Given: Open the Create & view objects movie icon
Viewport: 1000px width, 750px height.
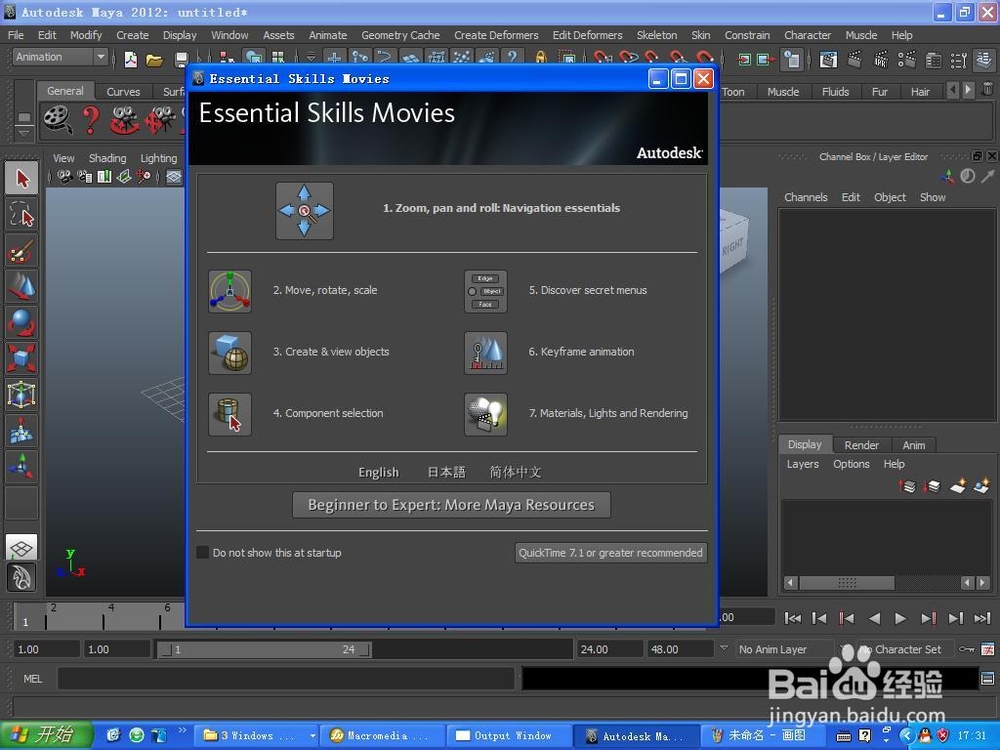Looking at the screenshot, I should coord(230,353).
